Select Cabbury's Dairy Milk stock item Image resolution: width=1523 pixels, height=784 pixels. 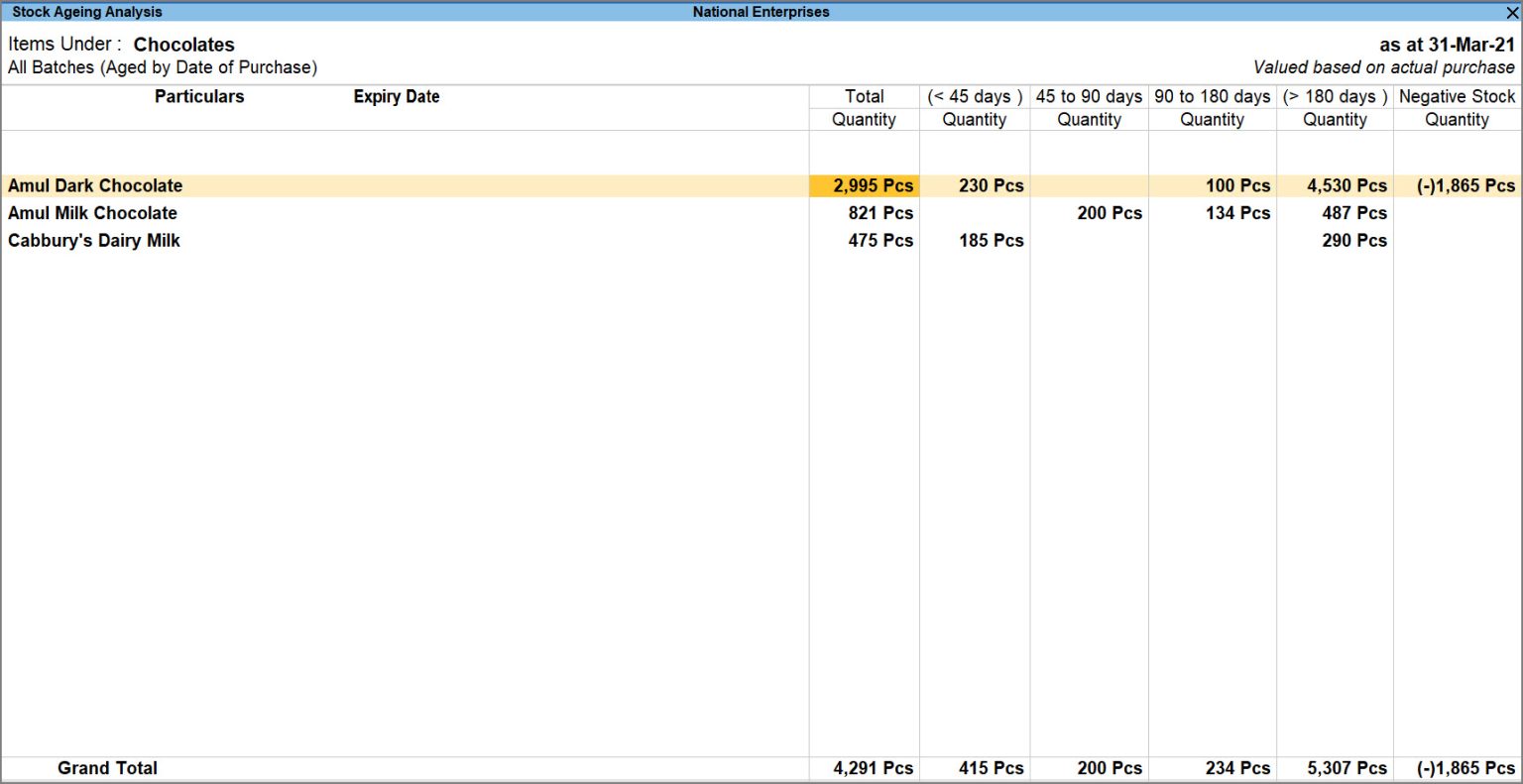pos(94,241)
